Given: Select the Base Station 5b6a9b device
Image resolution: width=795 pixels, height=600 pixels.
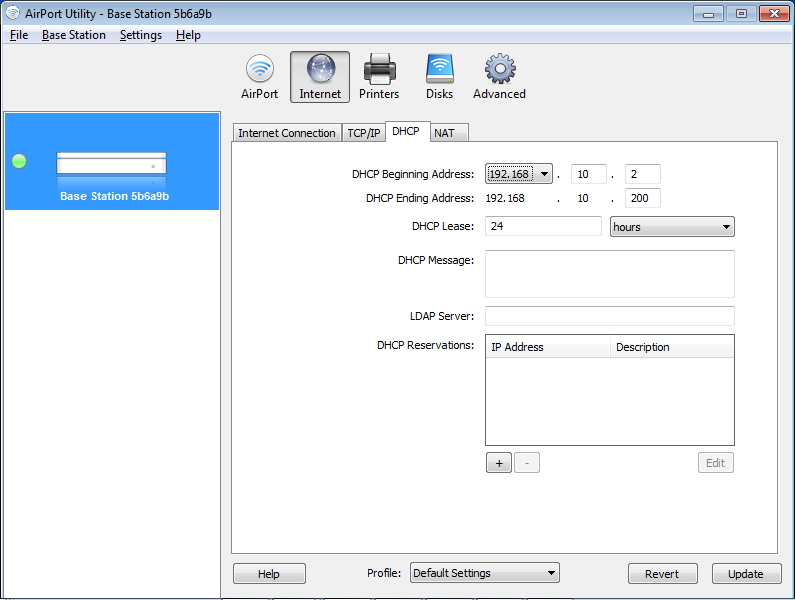Looking at the screenshot, I should pos(112,161).
